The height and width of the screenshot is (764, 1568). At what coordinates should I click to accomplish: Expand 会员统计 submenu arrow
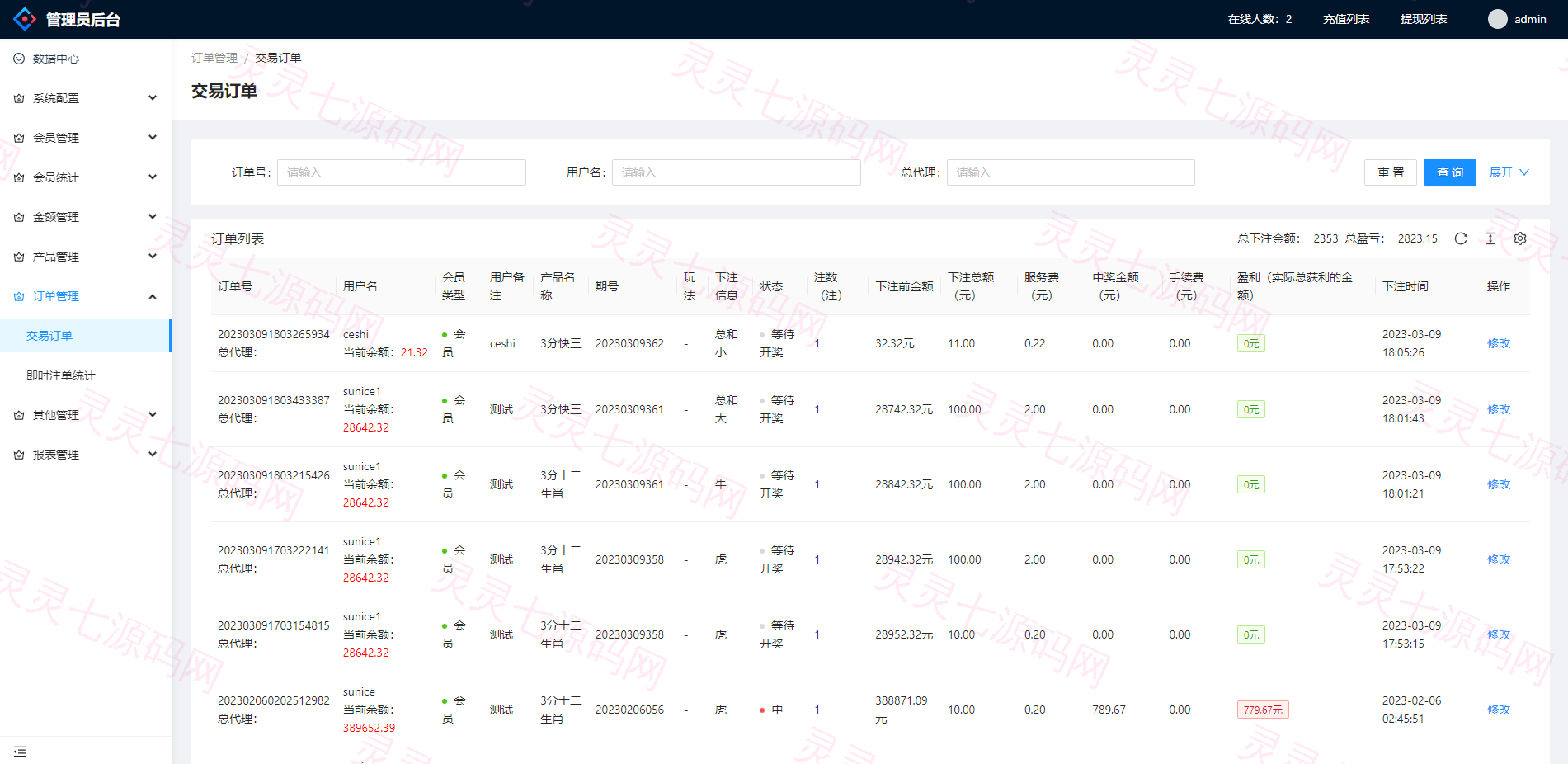153,177
